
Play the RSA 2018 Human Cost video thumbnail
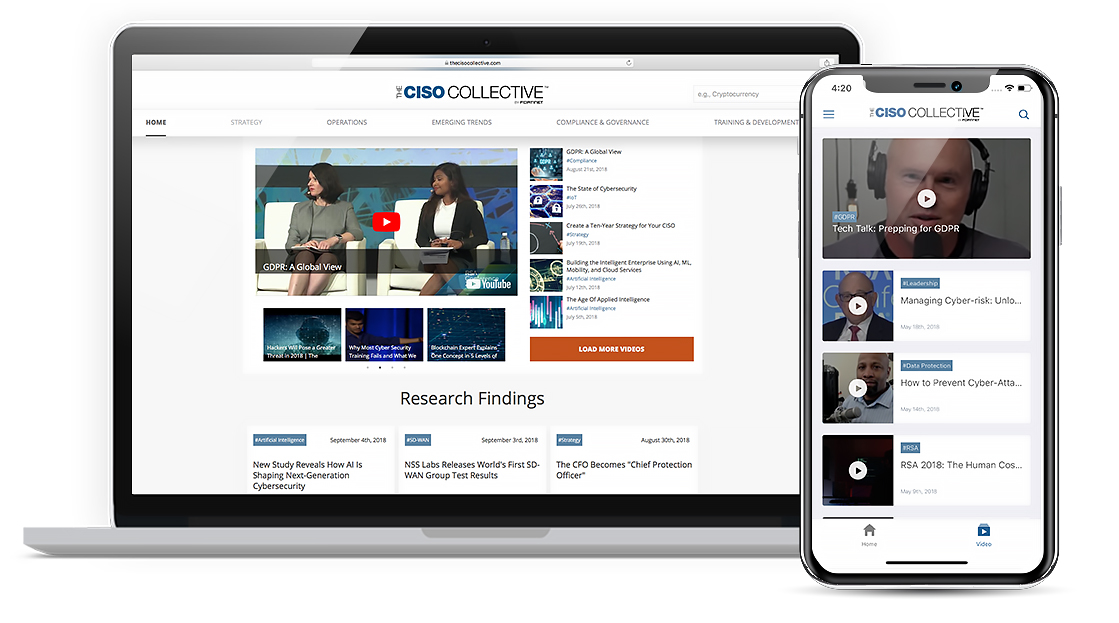point(858,470)
